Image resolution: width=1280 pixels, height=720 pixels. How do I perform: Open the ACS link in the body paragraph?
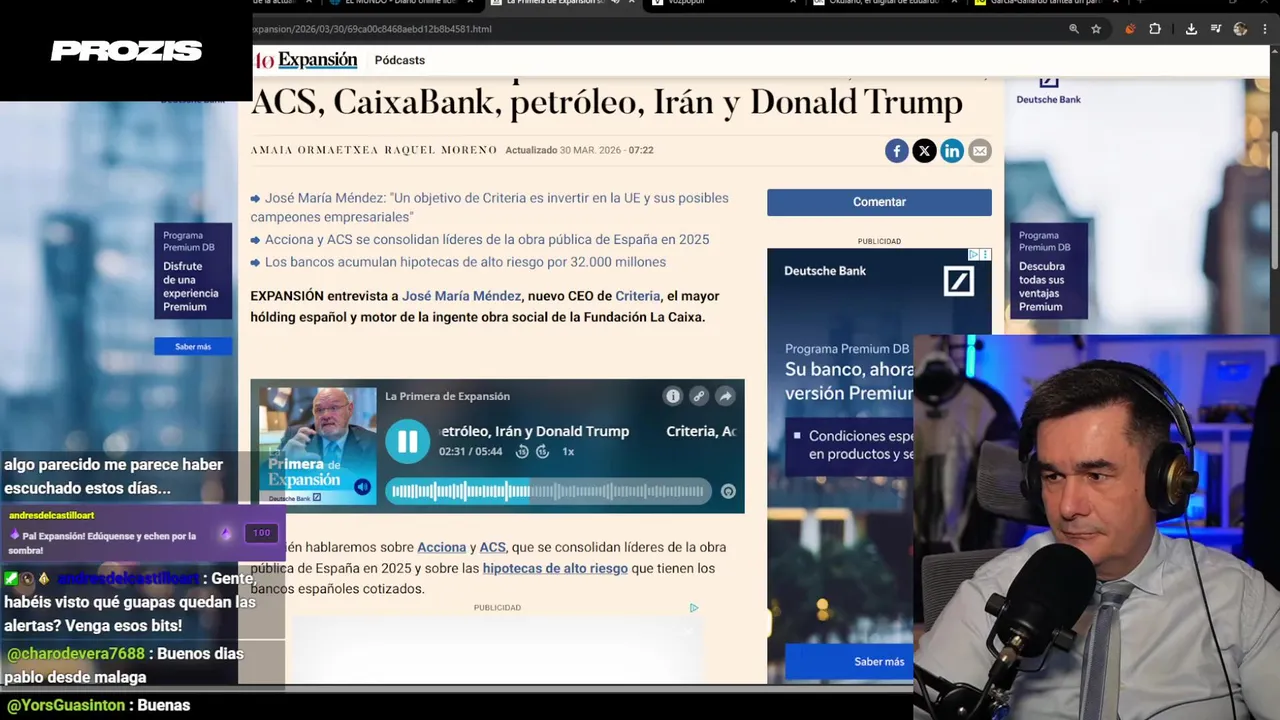(x=493, y=547)
